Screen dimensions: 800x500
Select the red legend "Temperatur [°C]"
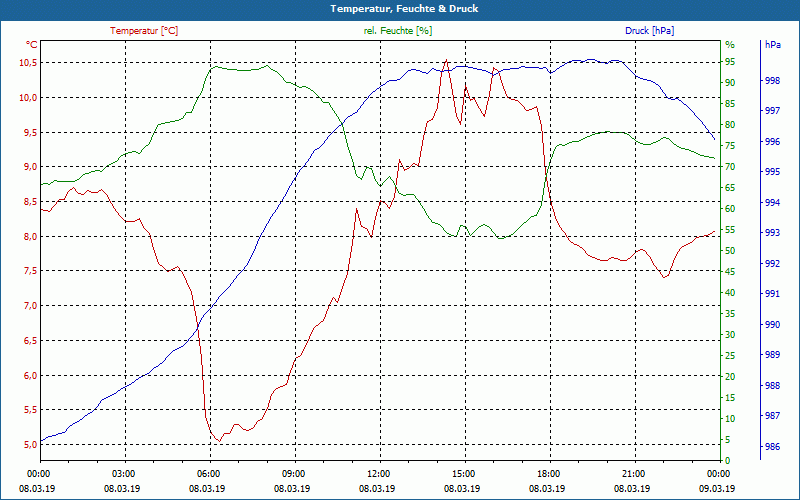pos(144,31)
